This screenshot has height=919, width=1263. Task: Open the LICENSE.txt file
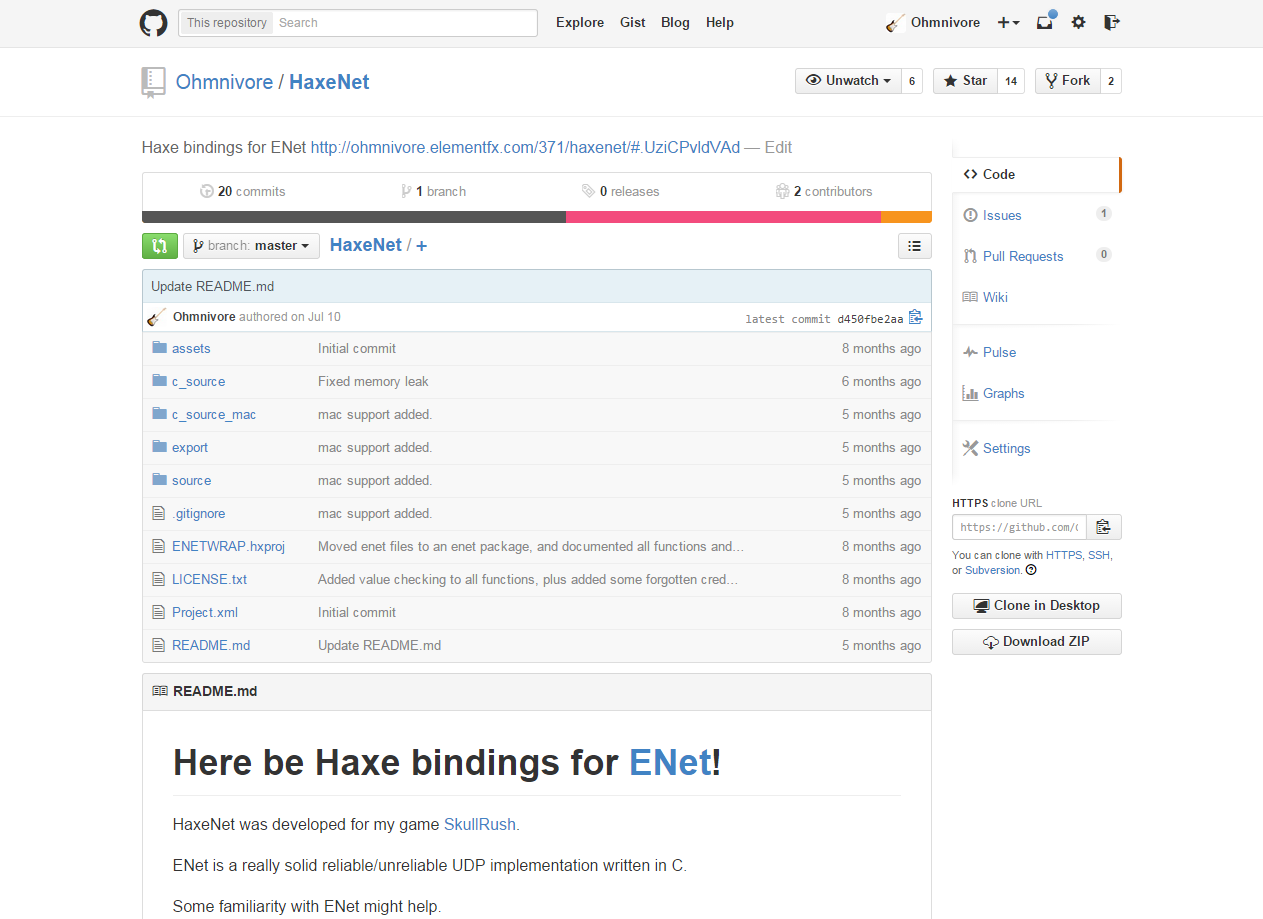point(209,579)
